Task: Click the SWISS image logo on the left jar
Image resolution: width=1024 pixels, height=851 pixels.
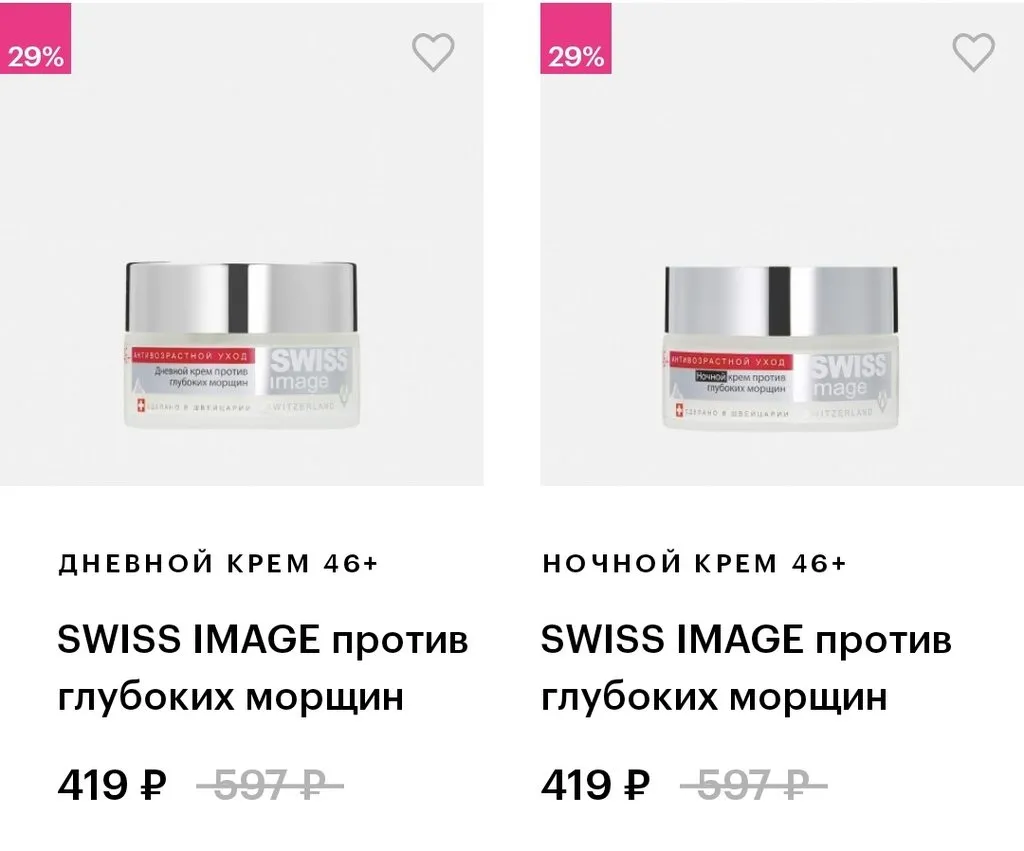Action: [308, 370]
